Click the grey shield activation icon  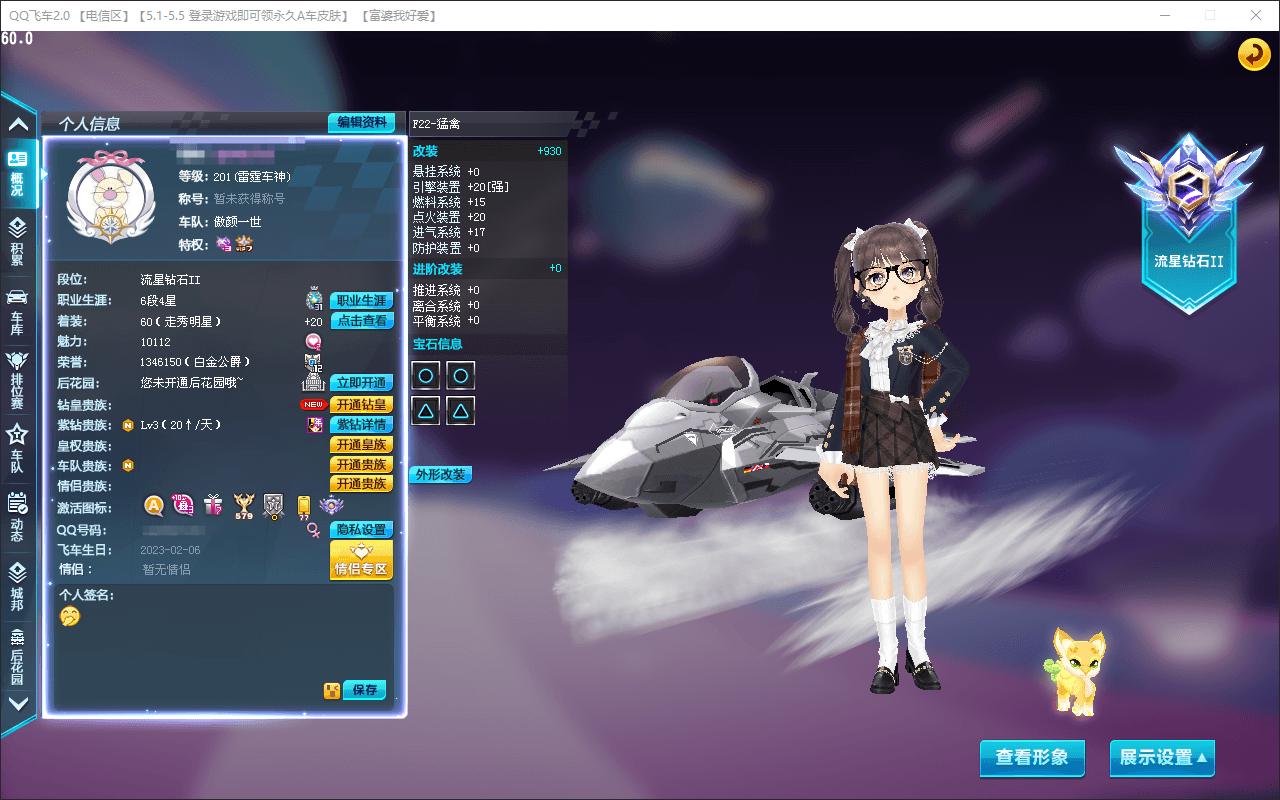[273, 506]
